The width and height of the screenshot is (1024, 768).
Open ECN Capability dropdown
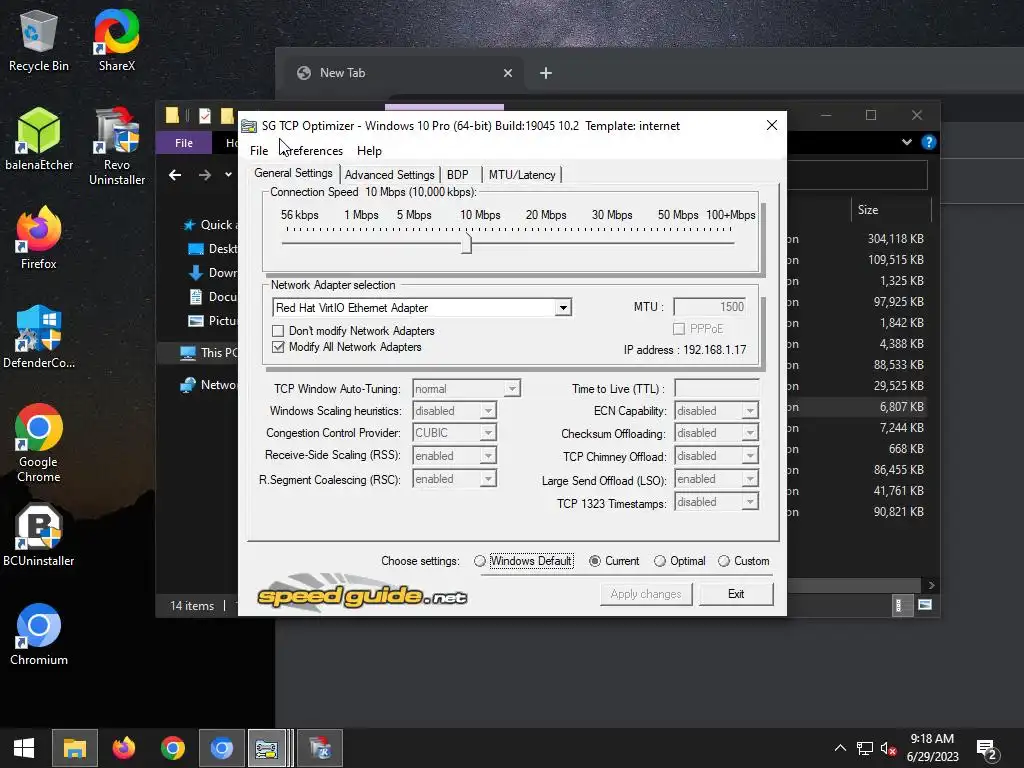[750, 411]
